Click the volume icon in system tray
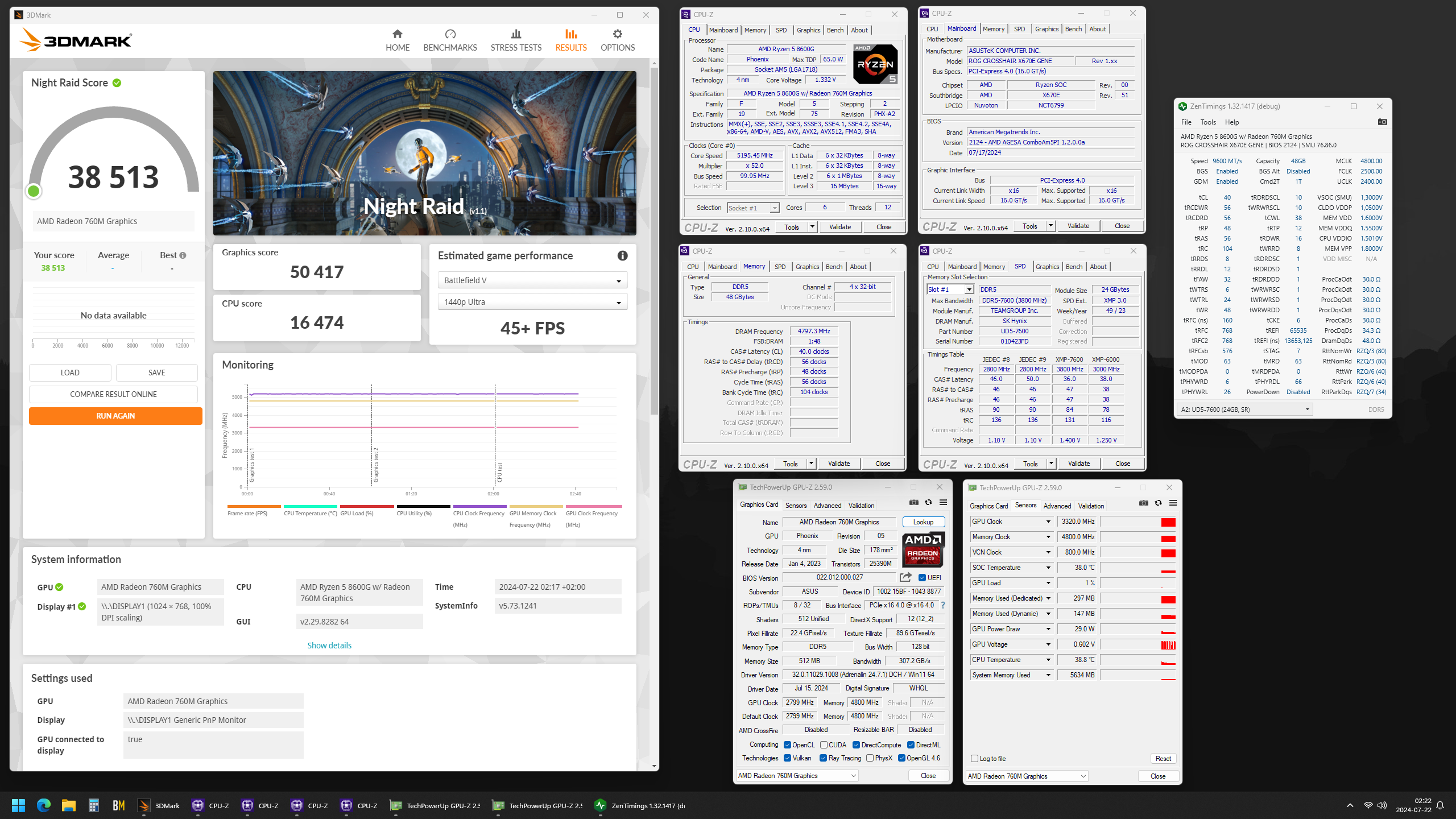This screenshot has width=1456, height=819. point(1382,805)
